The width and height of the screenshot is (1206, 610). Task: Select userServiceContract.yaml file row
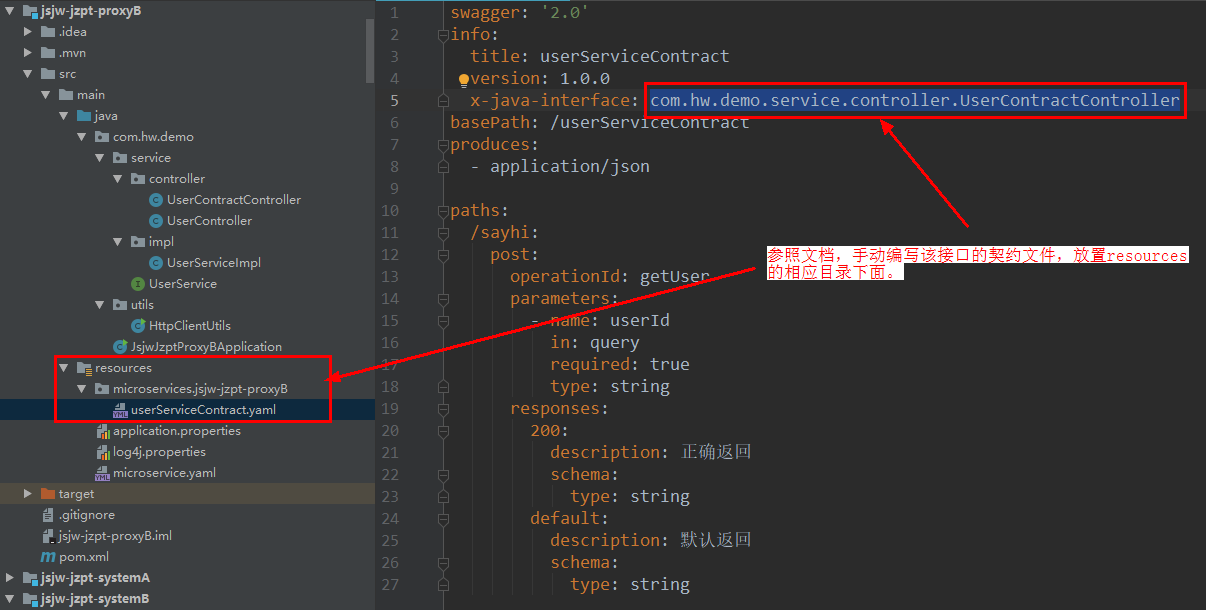(x=187, y=409)
